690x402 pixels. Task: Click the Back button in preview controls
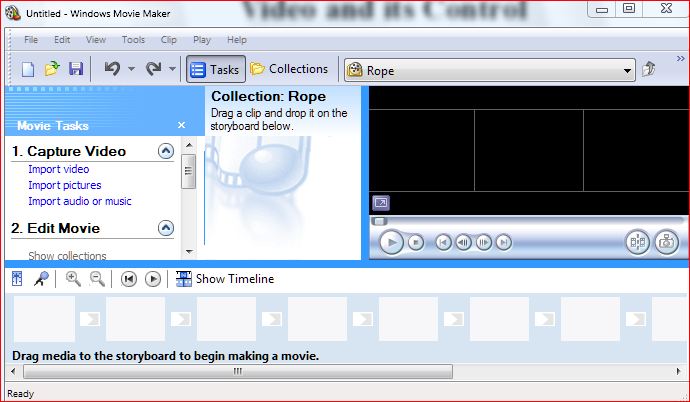click(x=443, y=242)
